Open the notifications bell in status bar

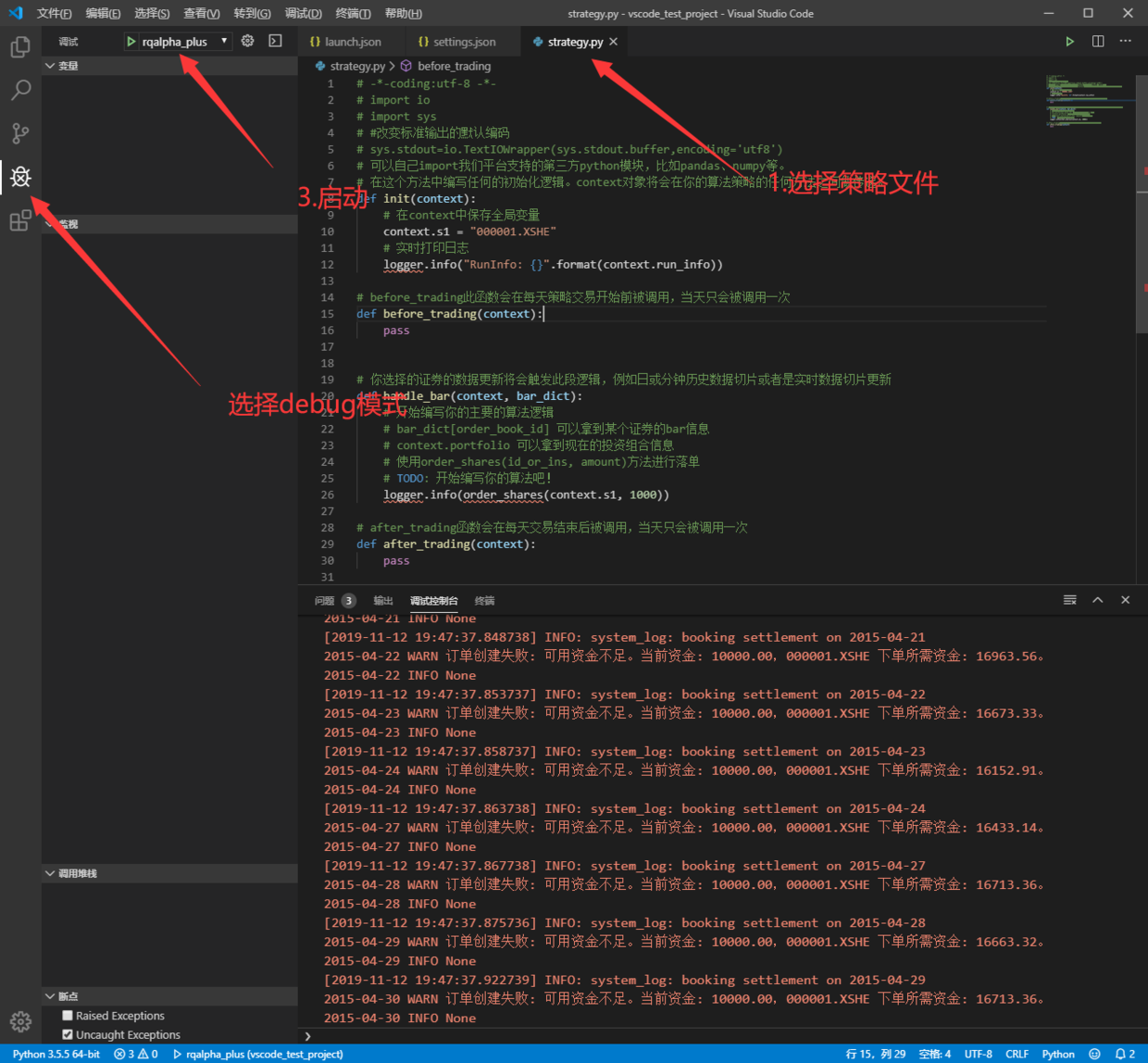click(1125, 1054)
